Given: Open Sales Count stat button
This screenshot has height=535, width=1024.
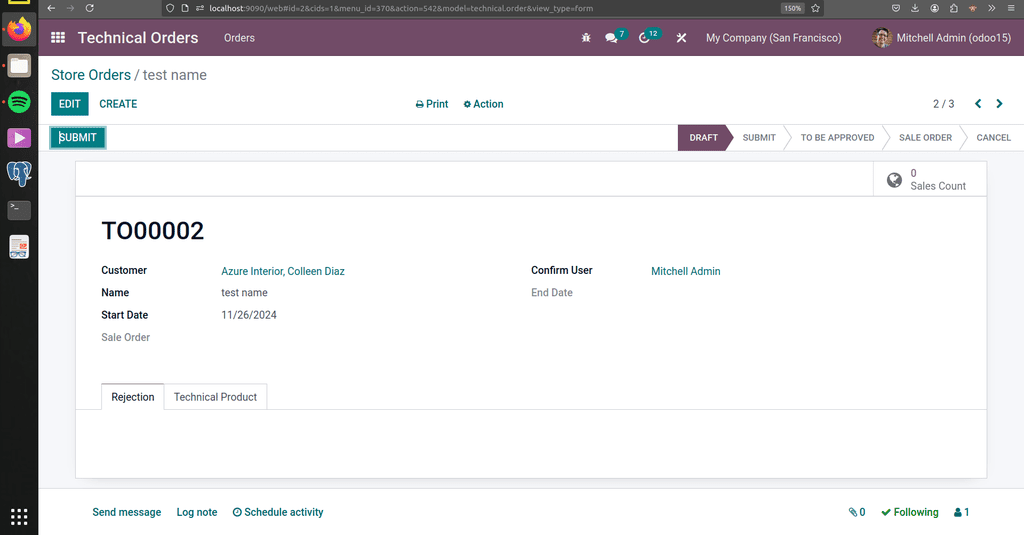Looking at the screenshot, I should click(x=930, y=179).
